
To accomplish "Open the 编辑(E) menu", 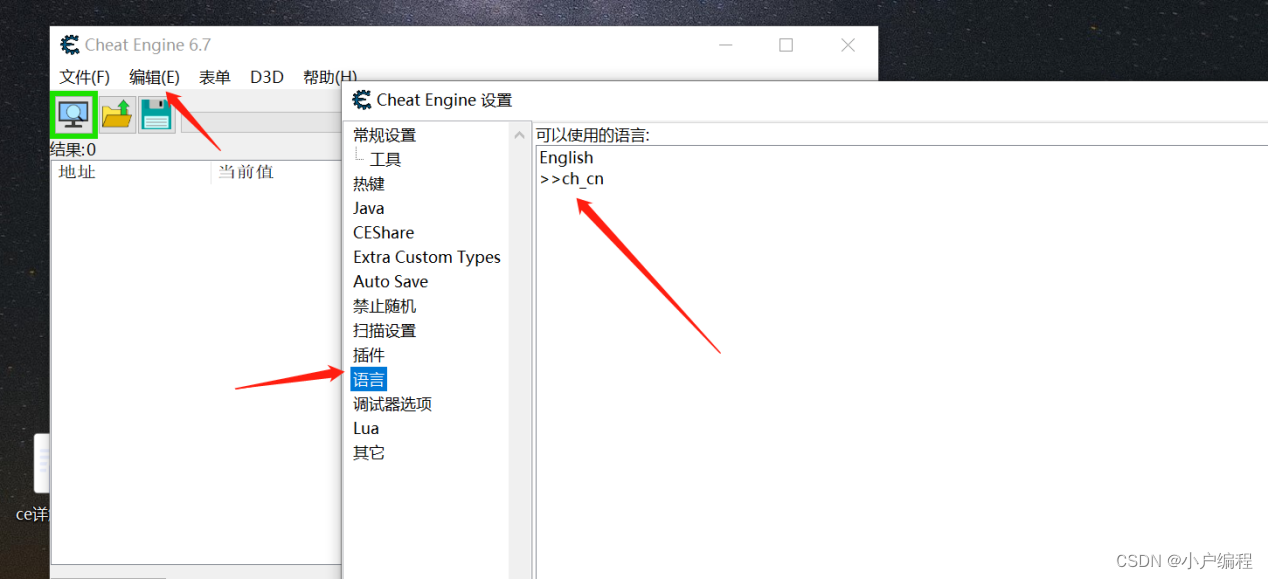I will pyautogui.click(x=154, y=77).
